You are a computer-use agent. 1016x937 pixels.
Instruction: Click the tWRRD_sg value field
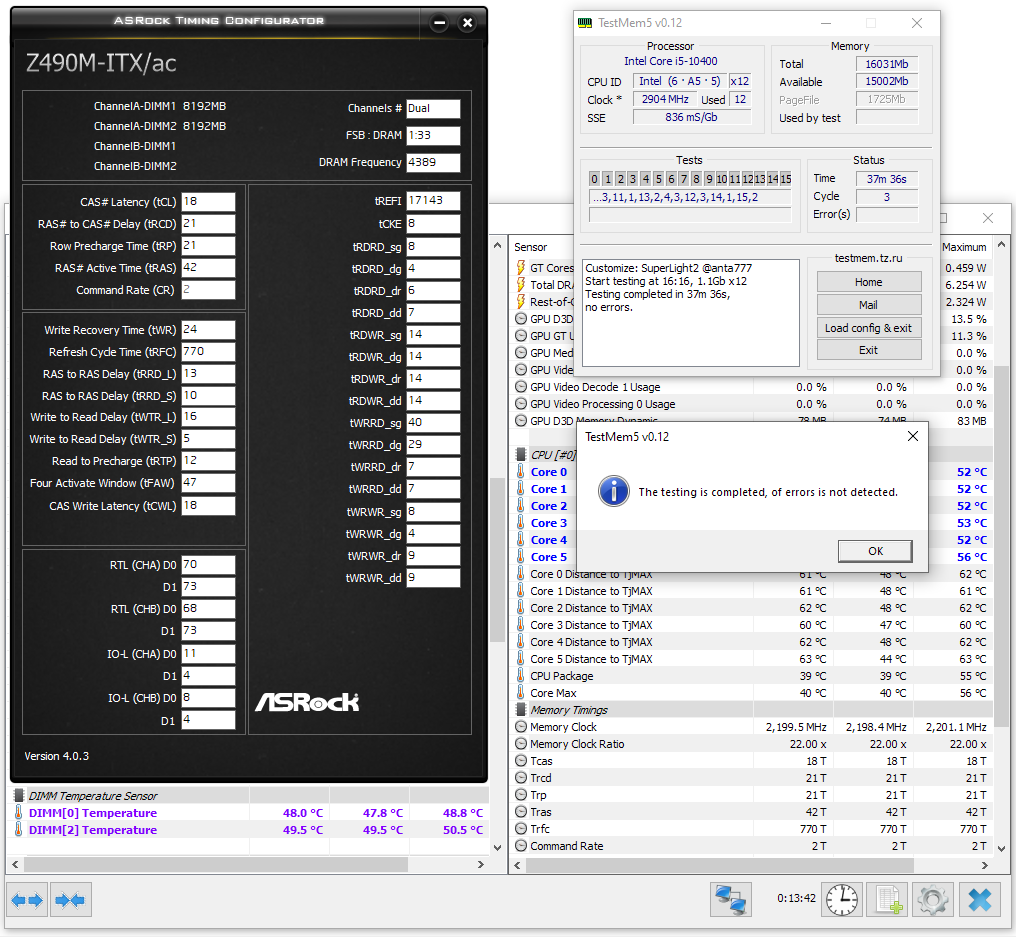(x=433, y=422)
